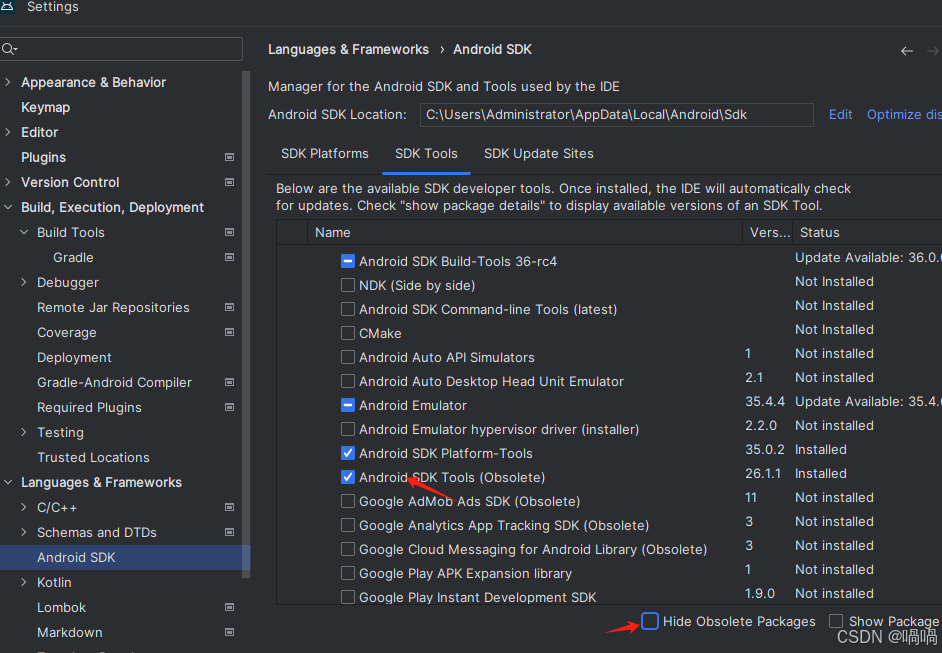Screen dimensions: 942x653
Task: Click the Optimize disk space link
Action: pos(904,115)
